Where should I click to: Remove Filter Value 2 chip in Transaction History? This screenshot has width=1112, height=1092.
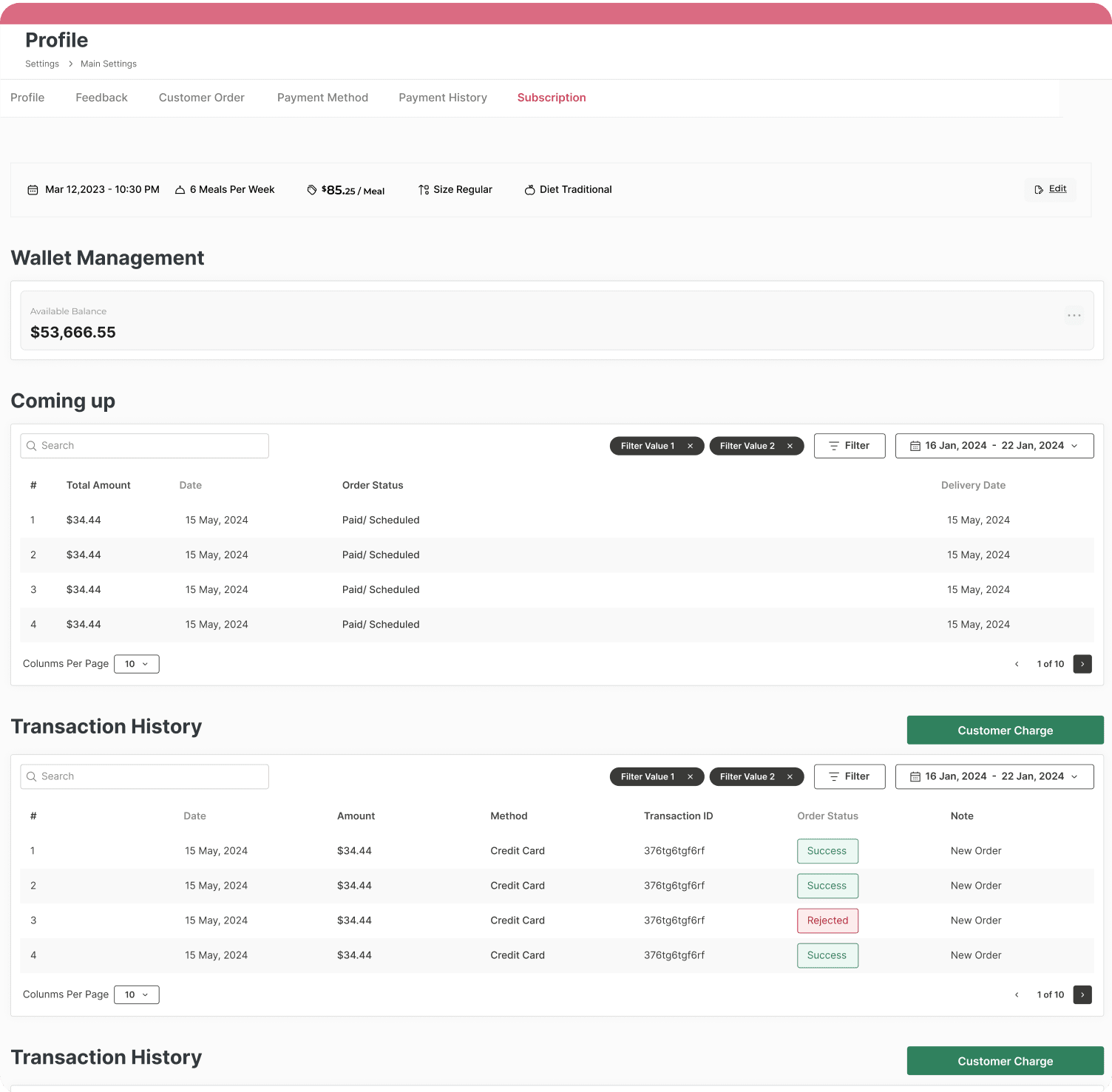(790, 776)
